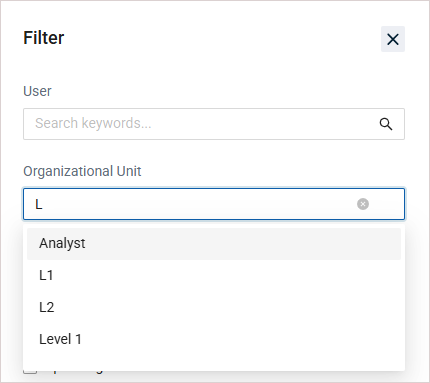
Task: Click the magnifier icon in User search
Action: pyautogui.click(x=386, y=124)
